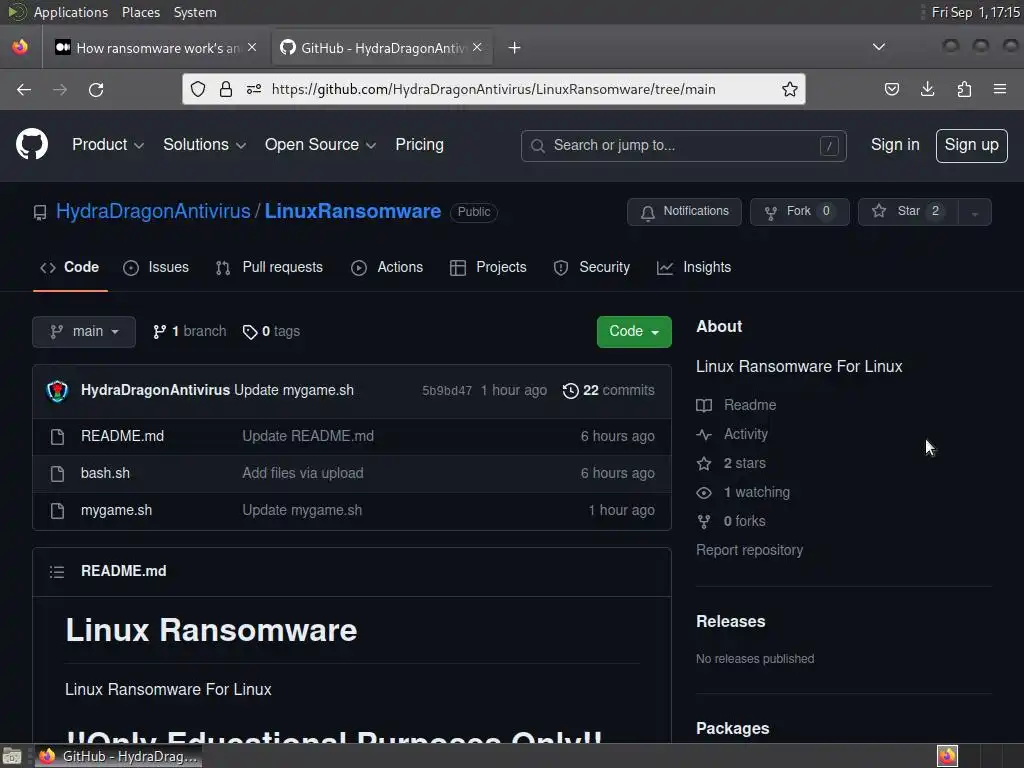Click the show desktop icon in the bottom panel
This screenshot has height=768, width=1024.
tap(12, 756)
